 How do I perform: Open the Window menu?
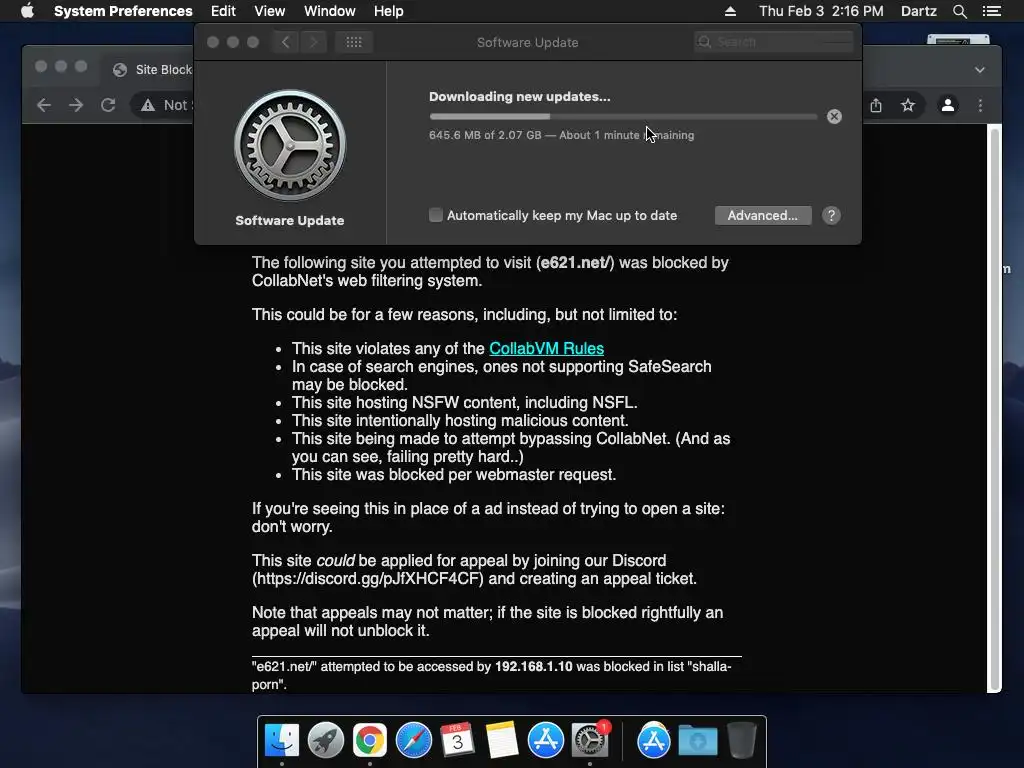point(329,11)
